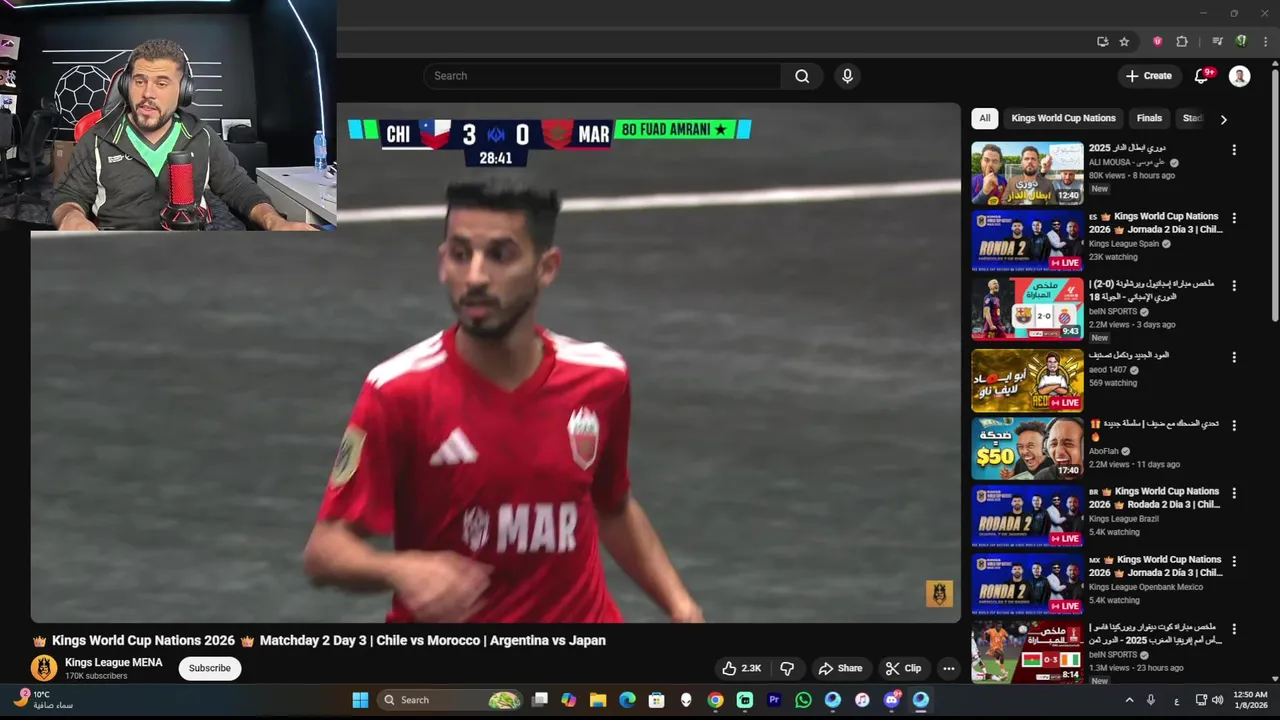Click the search magnifier button on YouTube
Viewport: 1280px width, 720px height.
coord(802,76)
